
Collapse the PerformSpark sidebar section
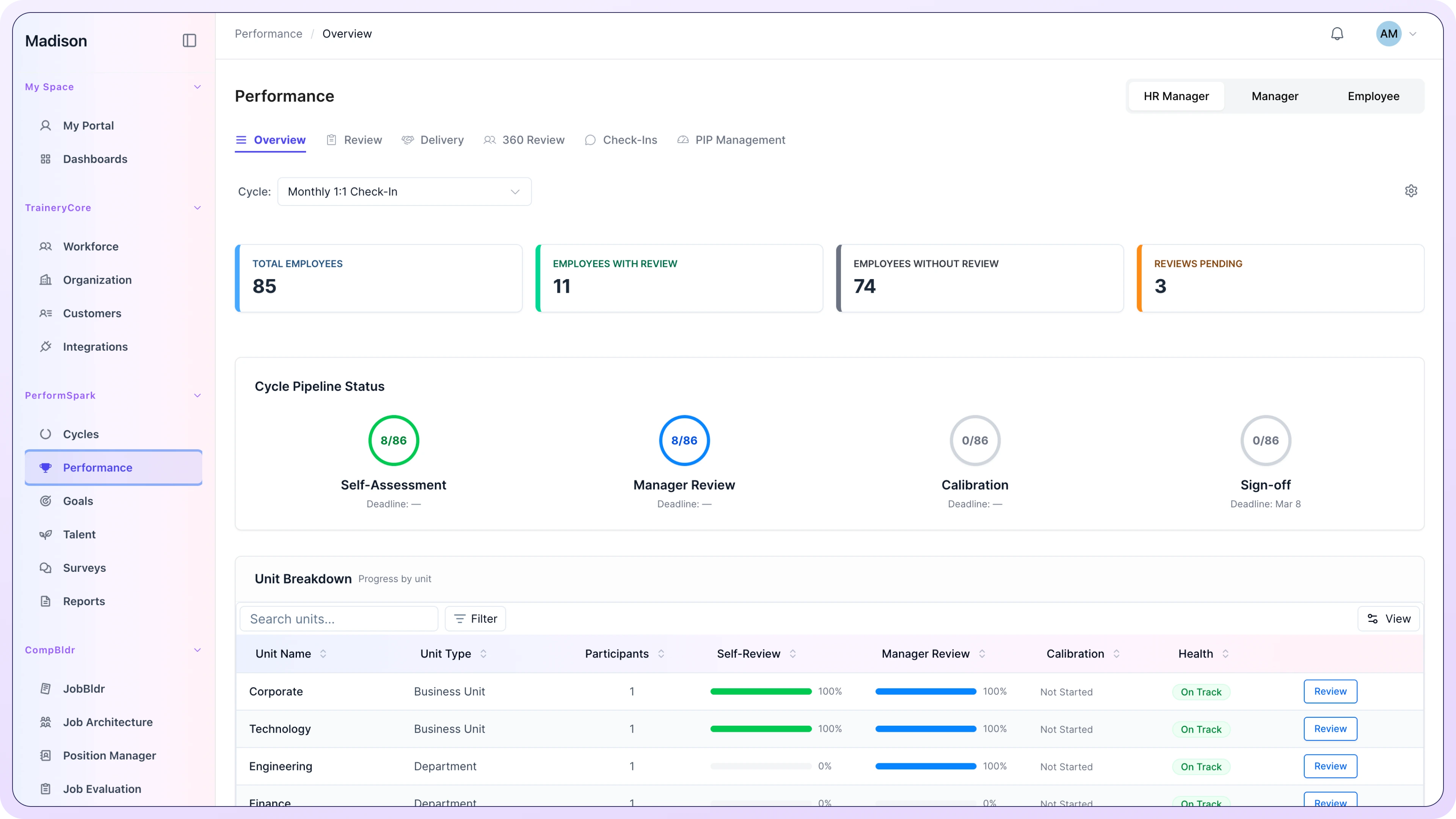(x=197, y=395)
